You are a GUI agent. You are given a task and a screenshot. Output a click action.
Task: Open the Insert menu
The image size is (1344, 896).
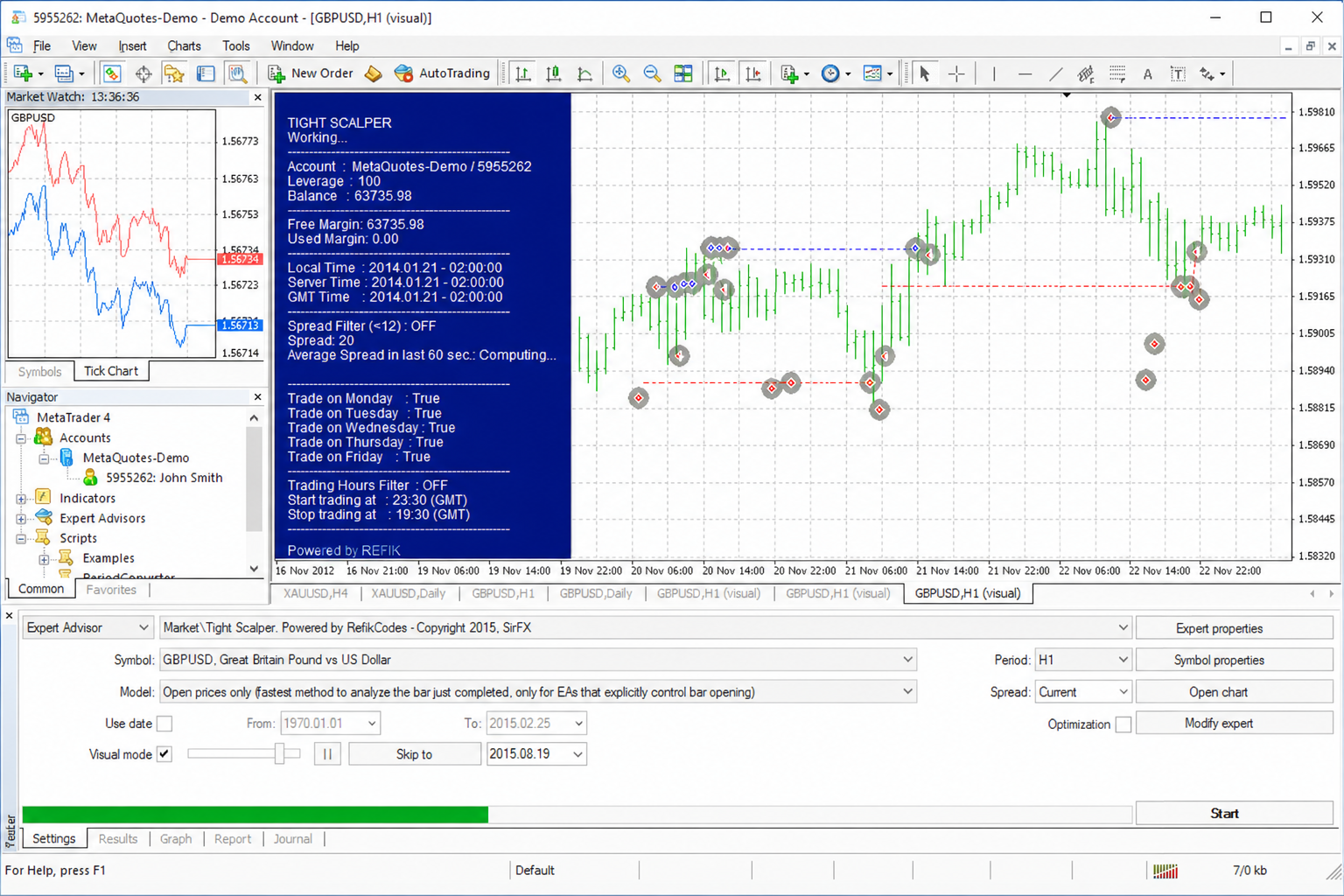click(x=133, y=45)
